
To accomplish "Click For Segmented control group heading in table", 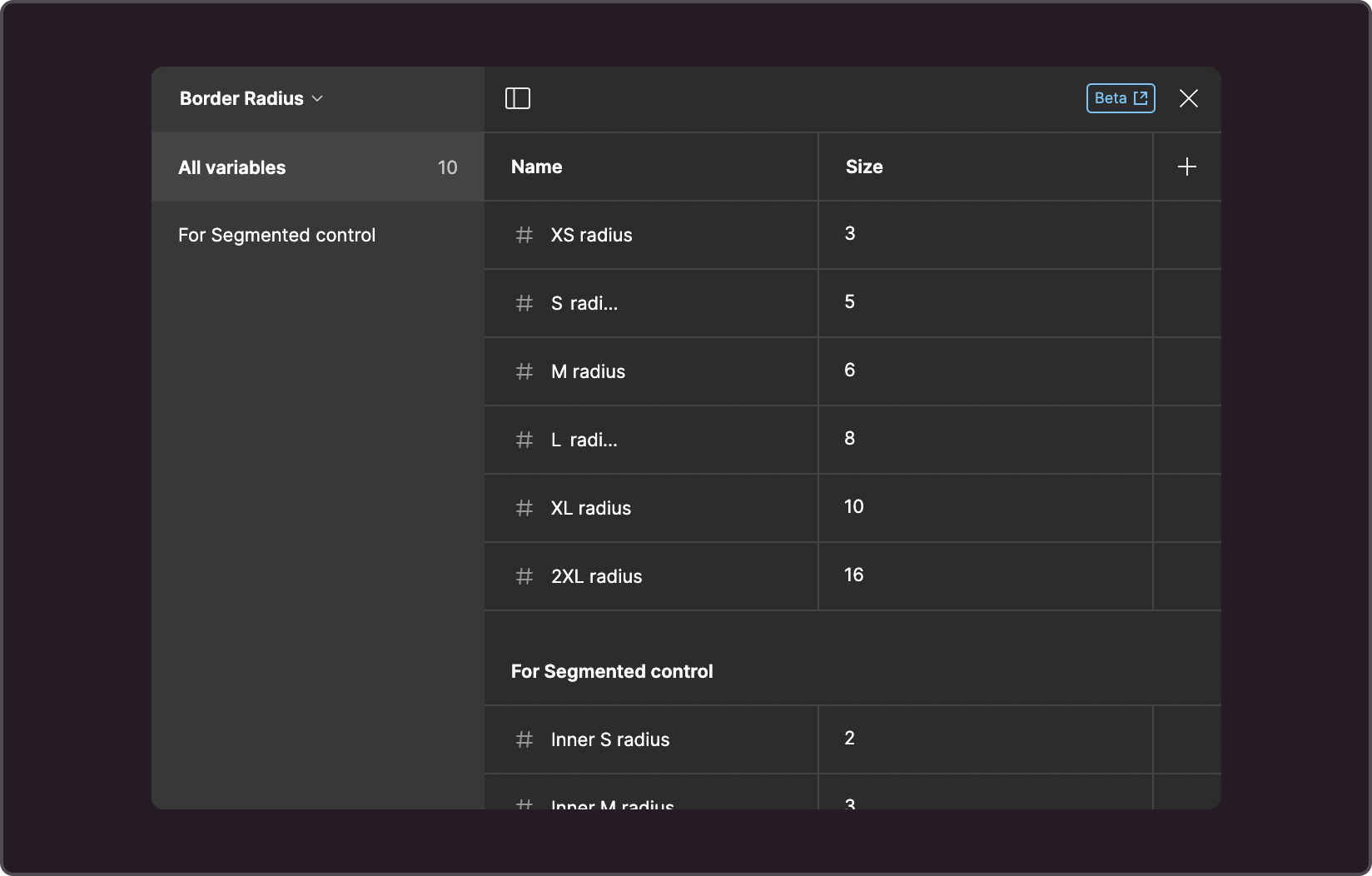I will tap(612, 671).
